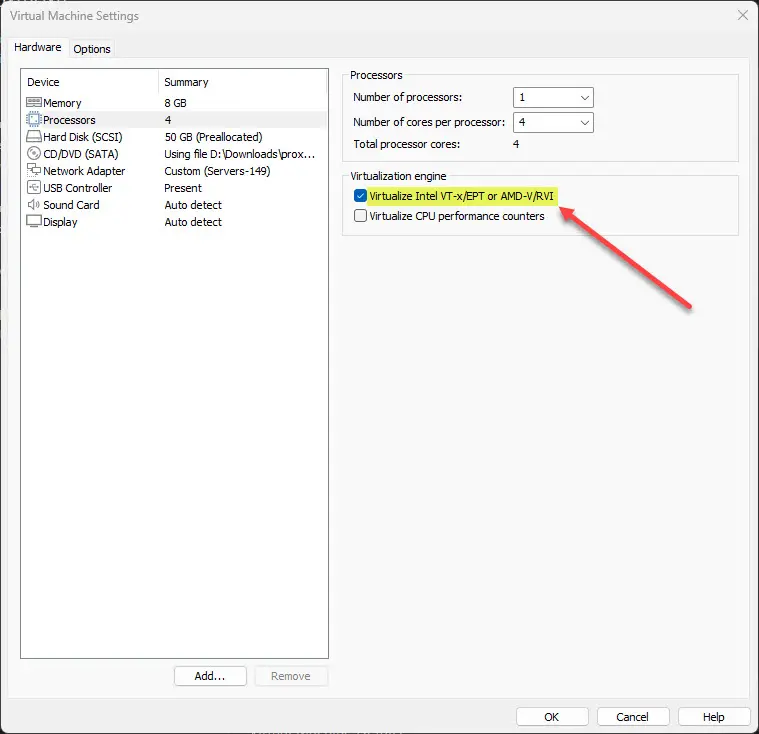This screenshot has width=759, height=734.
Task: Click the Memory device icon
Action: pos(33,103)
